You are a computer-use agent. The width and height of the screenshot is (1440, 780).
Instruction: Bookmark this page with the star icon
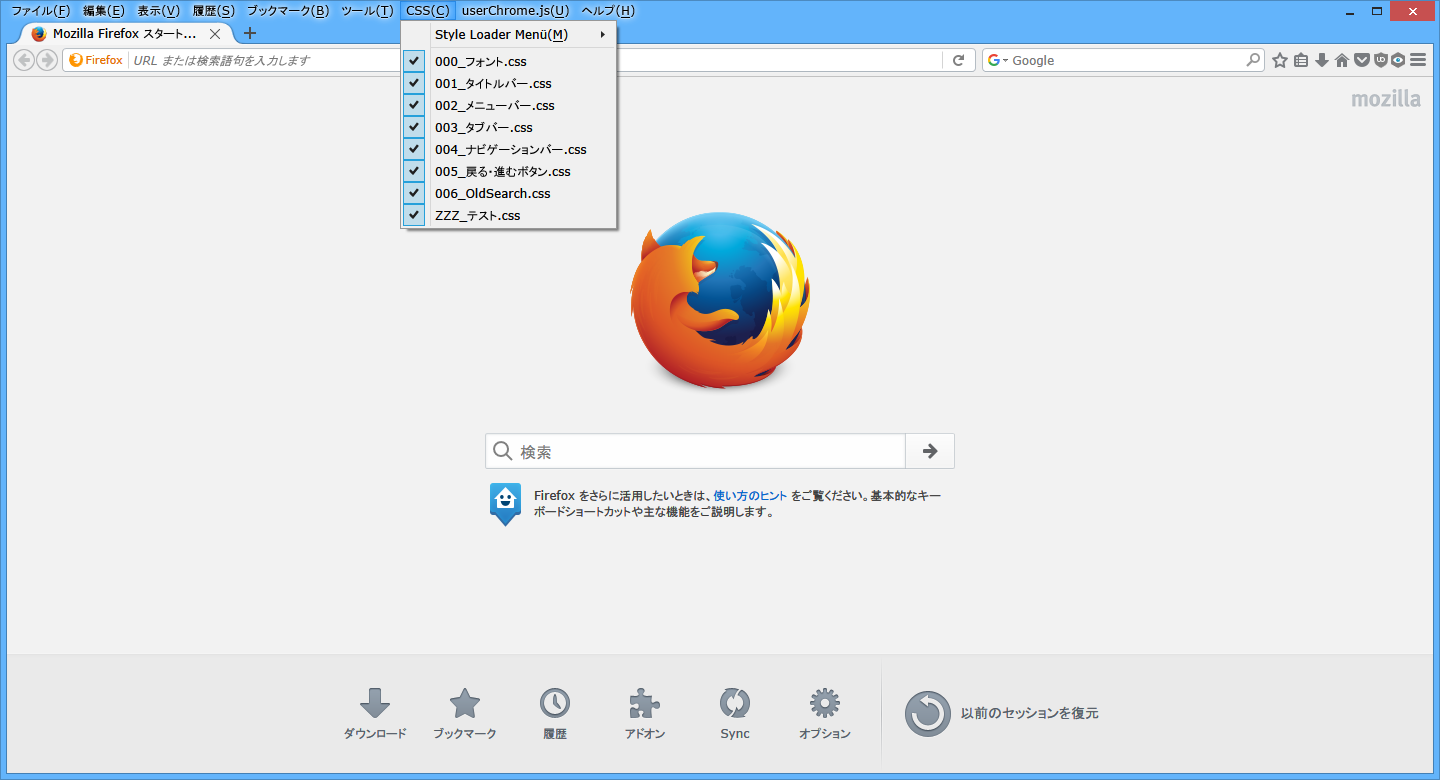[1280, 60]
